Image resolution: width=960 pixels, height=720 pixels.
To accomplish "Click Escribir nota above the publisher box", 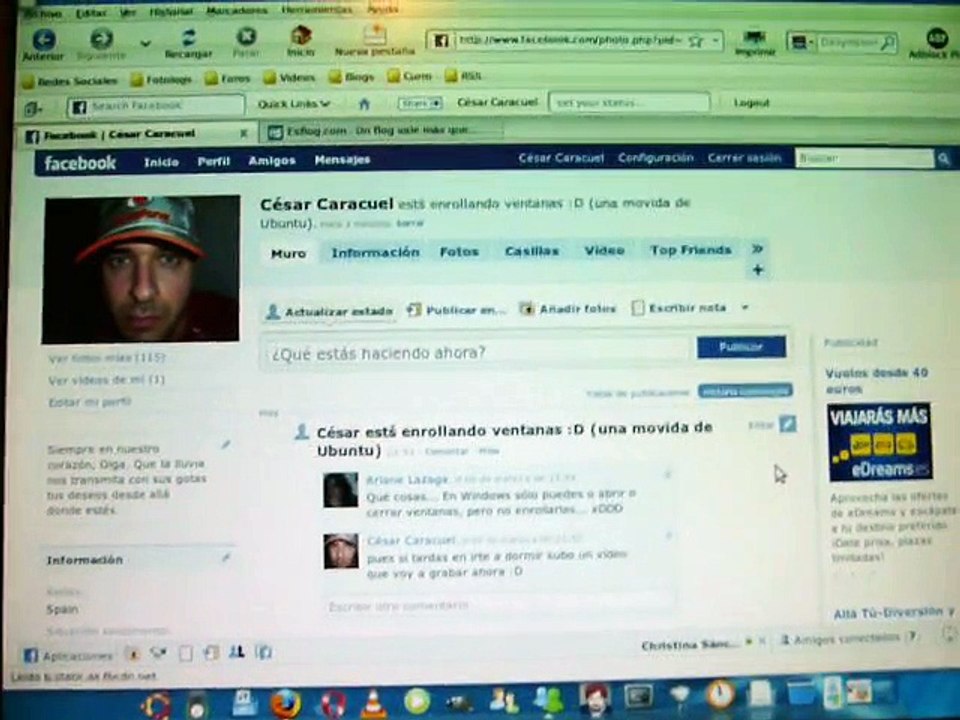I will coord(678,307).
